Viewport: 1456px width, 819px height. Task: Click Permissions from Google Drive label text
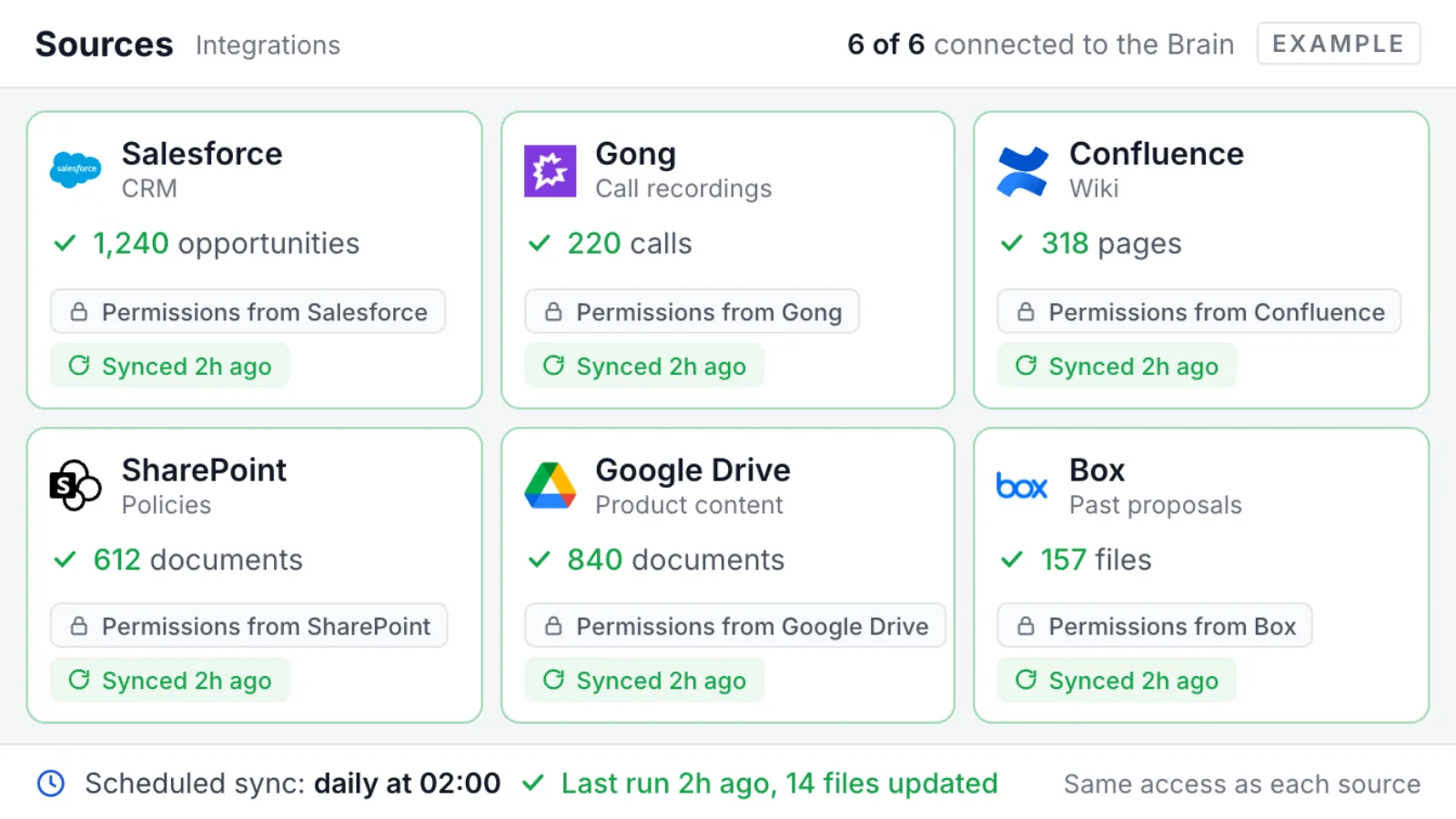click(x=753, y=626)
